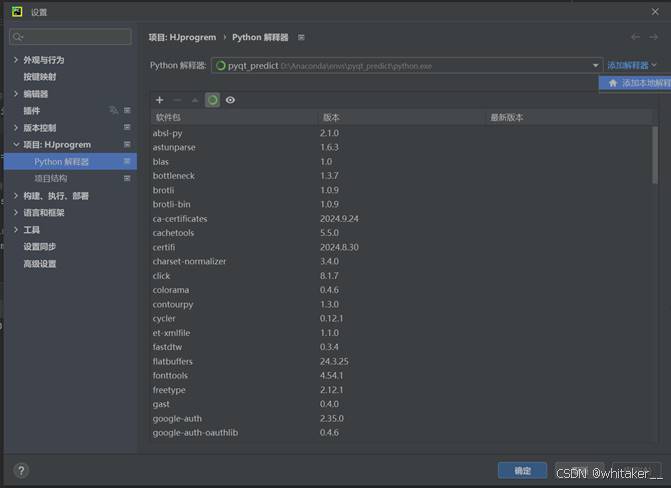
Task: Select the blas package row
Action: [401, 161]
